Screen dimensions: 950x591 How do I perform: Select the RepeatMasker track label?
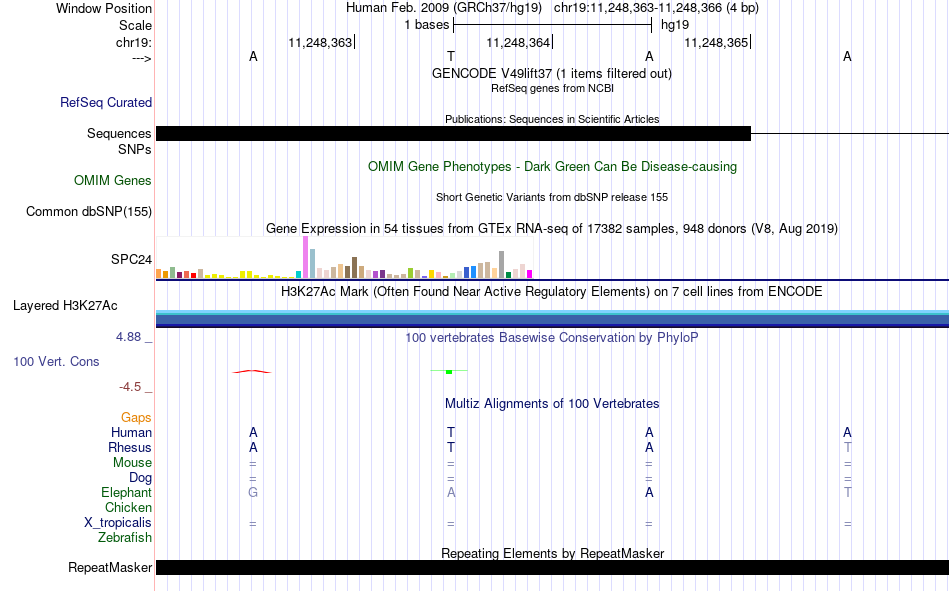pyautogui.click(x=110, y=567)
